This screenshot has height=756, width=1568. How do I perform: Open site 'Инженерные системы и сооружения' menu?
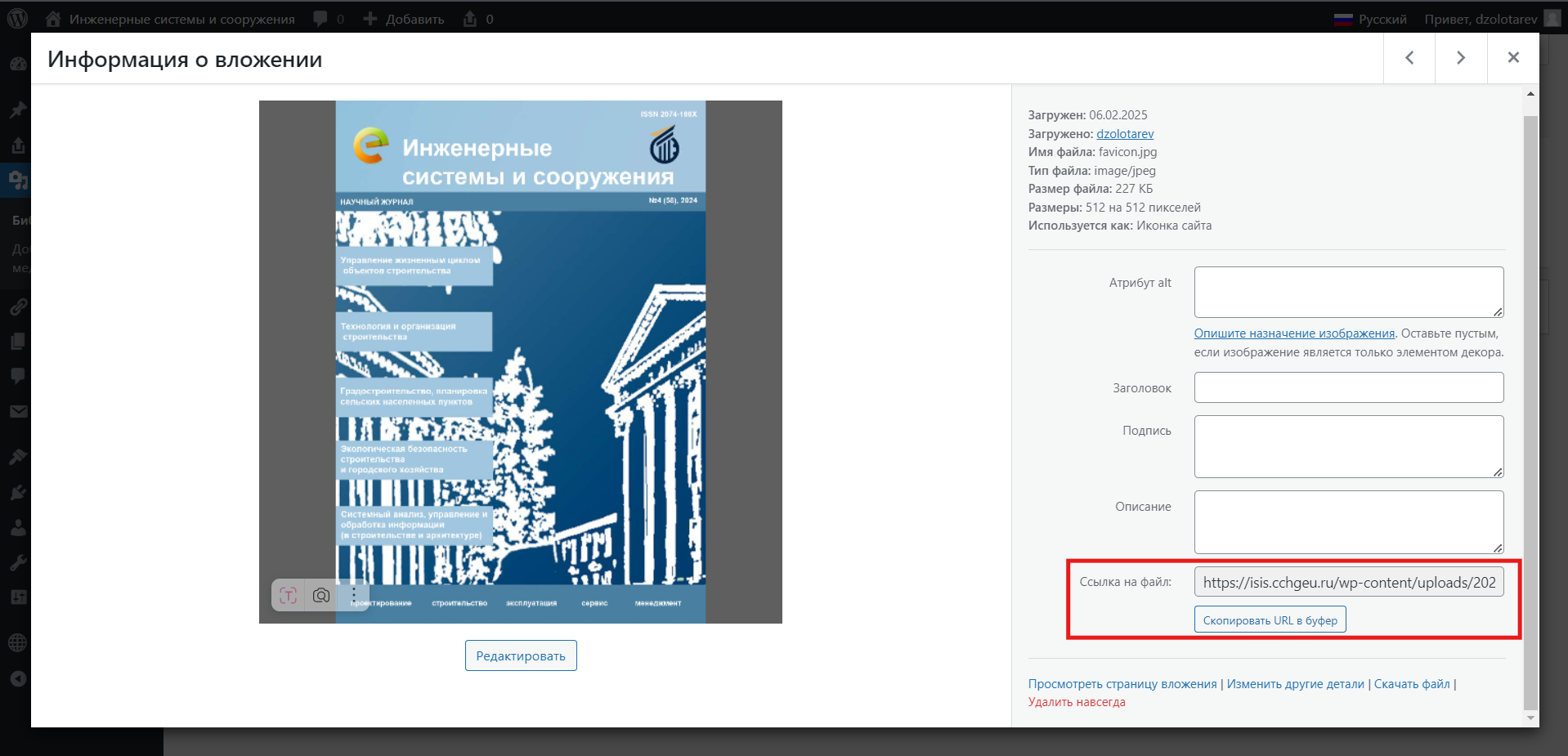pyautogui.click(x=181, y=19)
